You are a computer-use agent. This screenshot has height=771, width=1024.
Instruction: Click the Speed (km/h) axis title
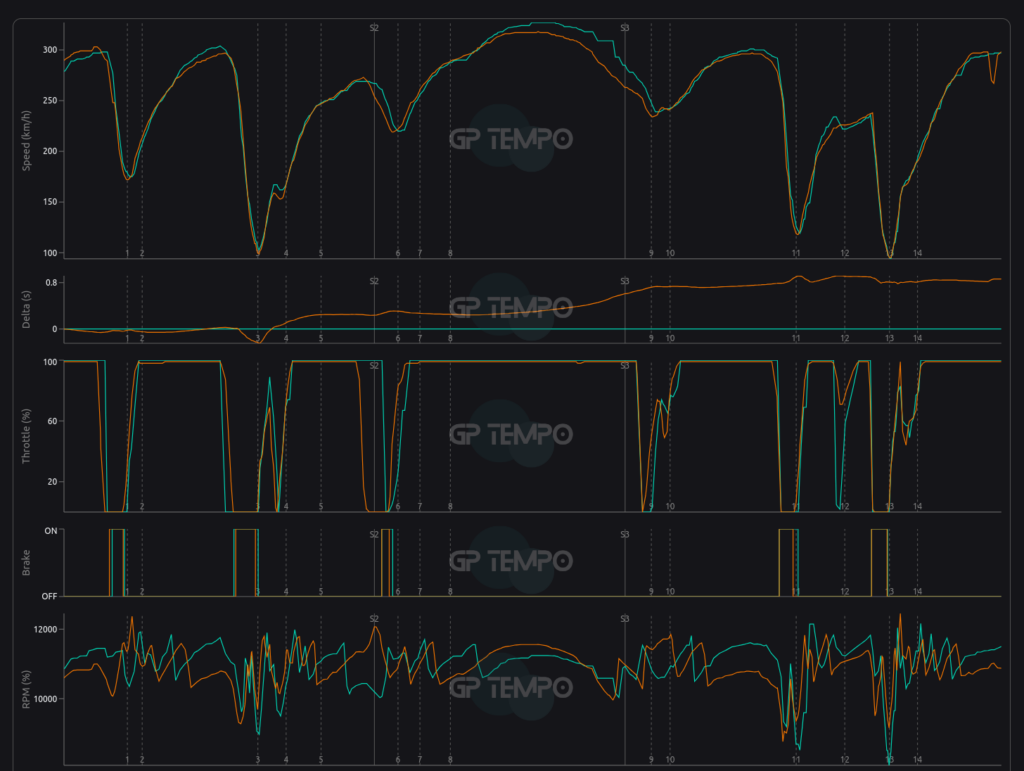point(27,138)
